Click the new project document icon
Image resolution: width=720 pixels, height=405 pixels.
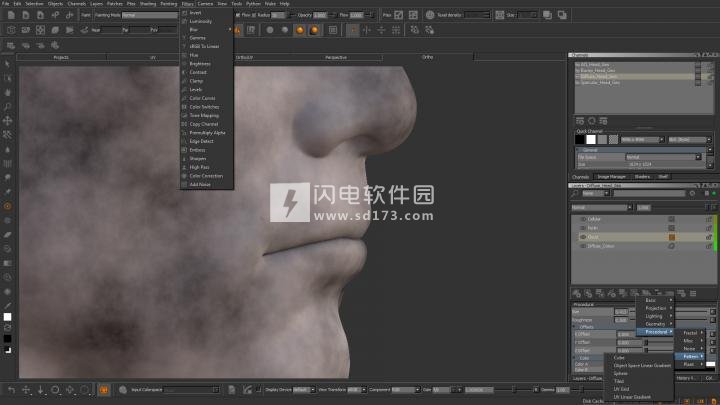[11, 15]
